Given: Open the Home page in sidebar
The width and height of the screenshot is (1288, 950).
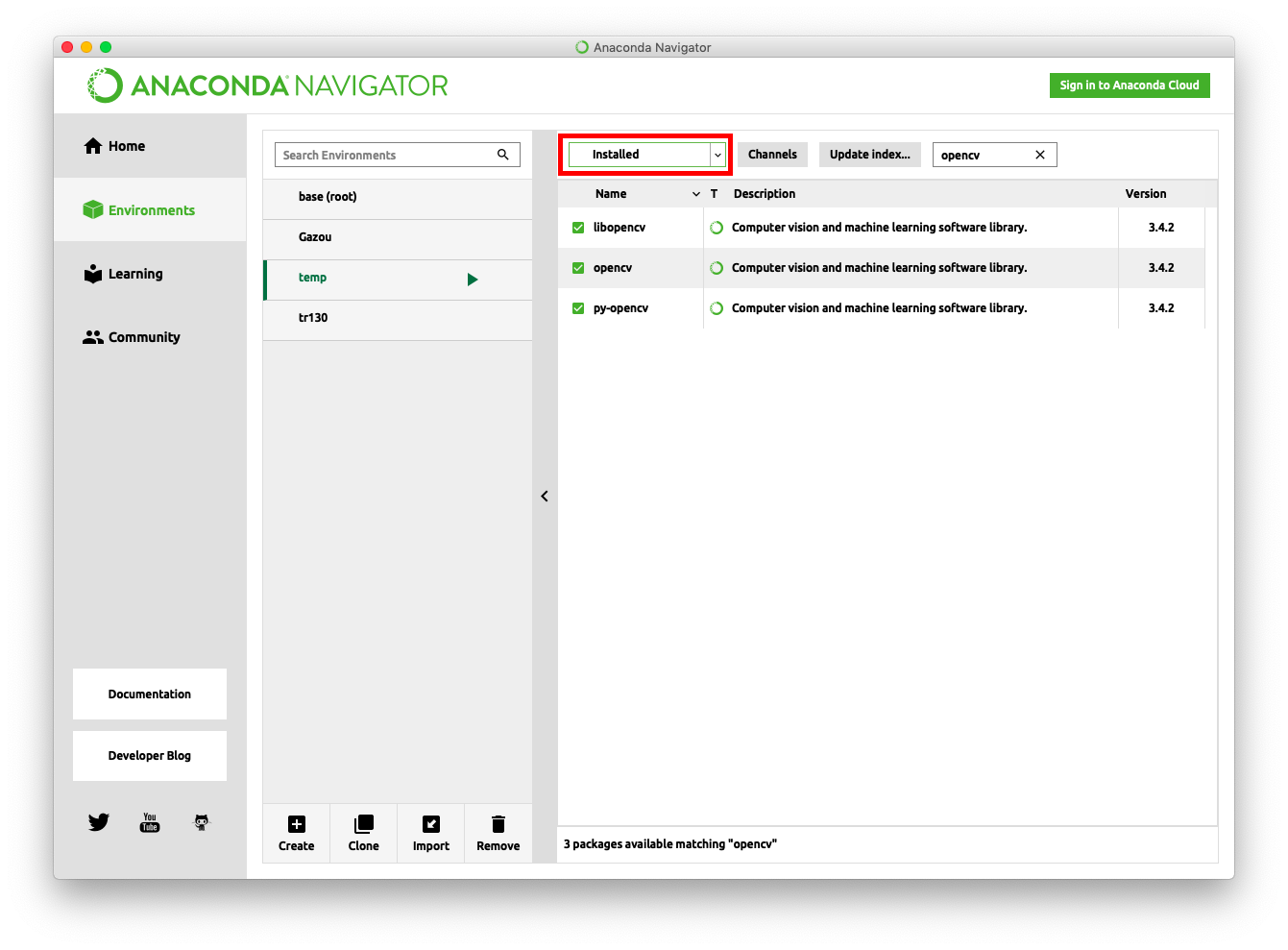Looking at the screenshot, I should 150,146.
